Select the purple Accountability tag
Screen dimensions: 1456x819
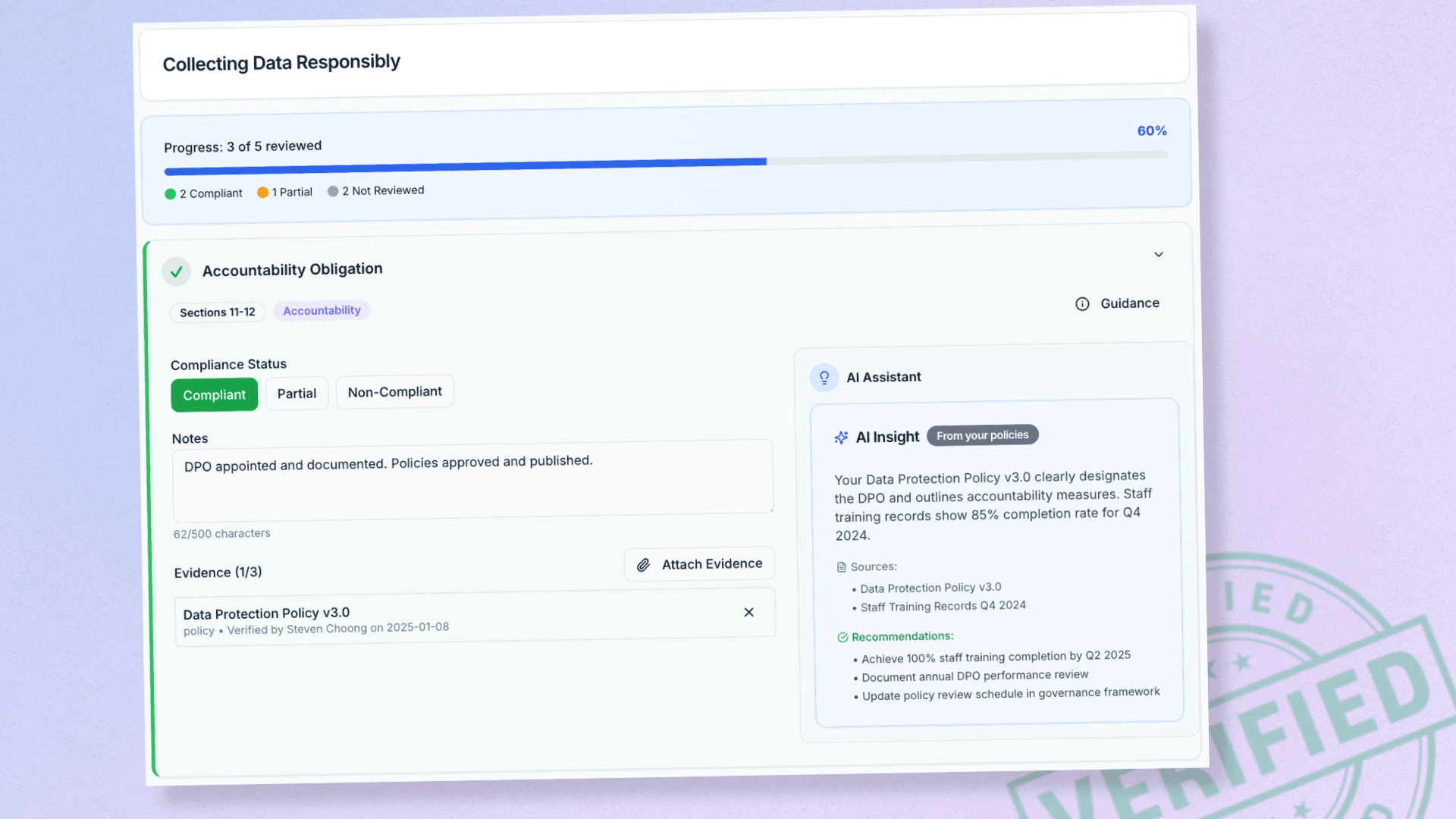[x=322, y=311]
